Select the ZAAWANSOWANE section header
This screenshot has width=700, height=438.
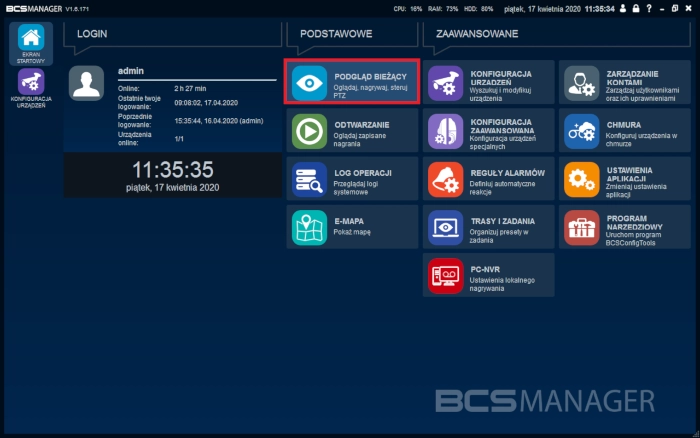477,34
